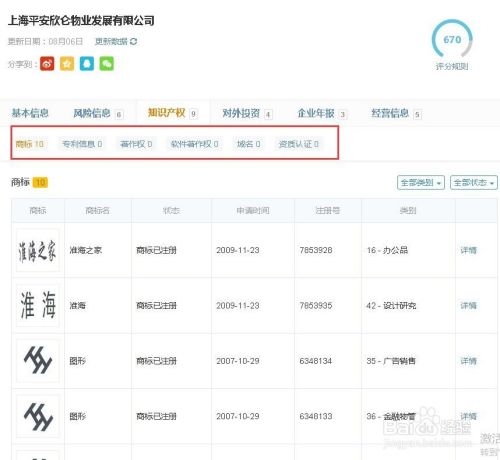Open 详情 for trademark 7853928

point(468,250)
